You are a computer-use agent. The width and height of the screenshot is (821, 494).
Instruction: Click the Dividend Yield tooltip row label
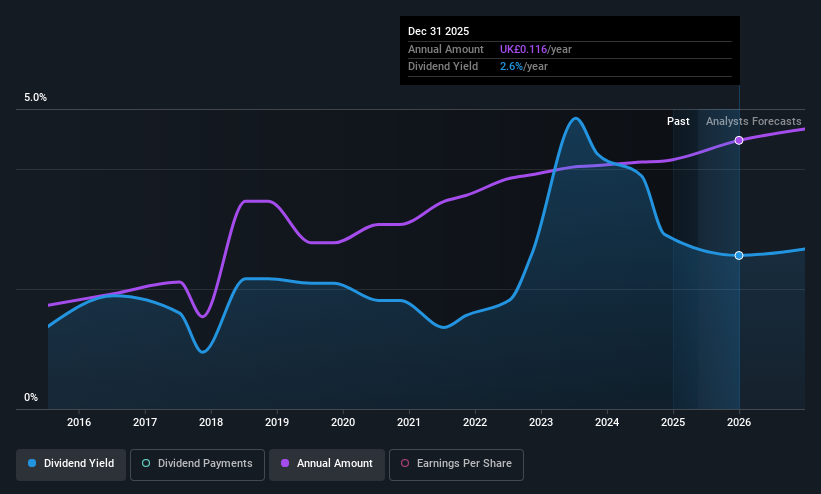point(443,67)
